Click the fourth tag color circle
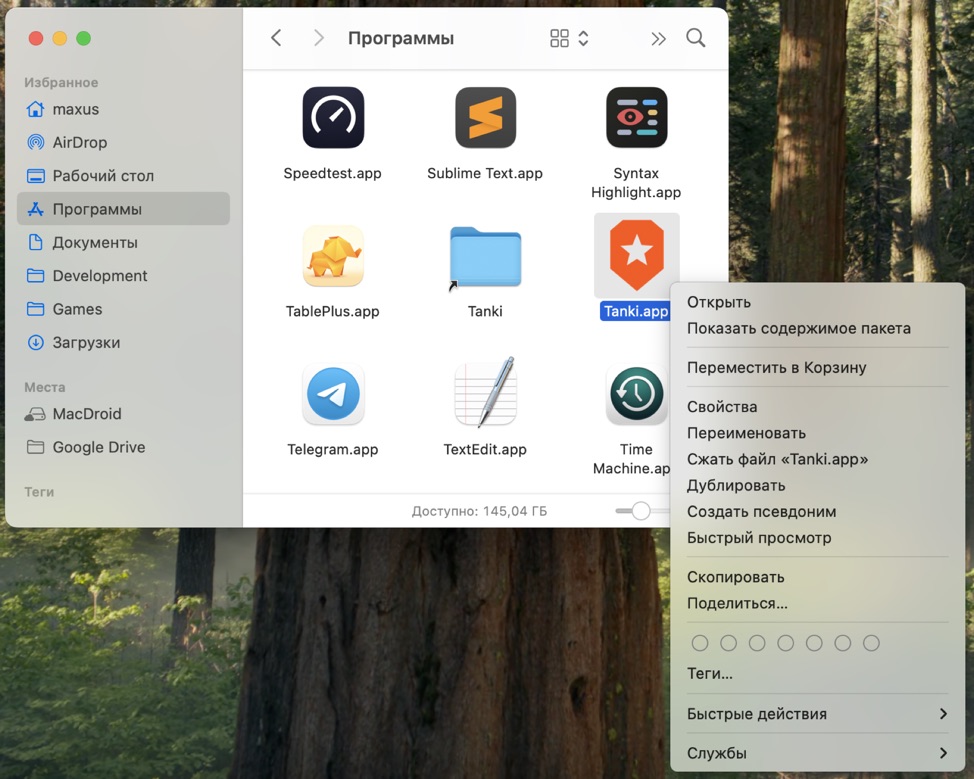The height and width of the screenshot is (779, 974). tap(786, 643)
